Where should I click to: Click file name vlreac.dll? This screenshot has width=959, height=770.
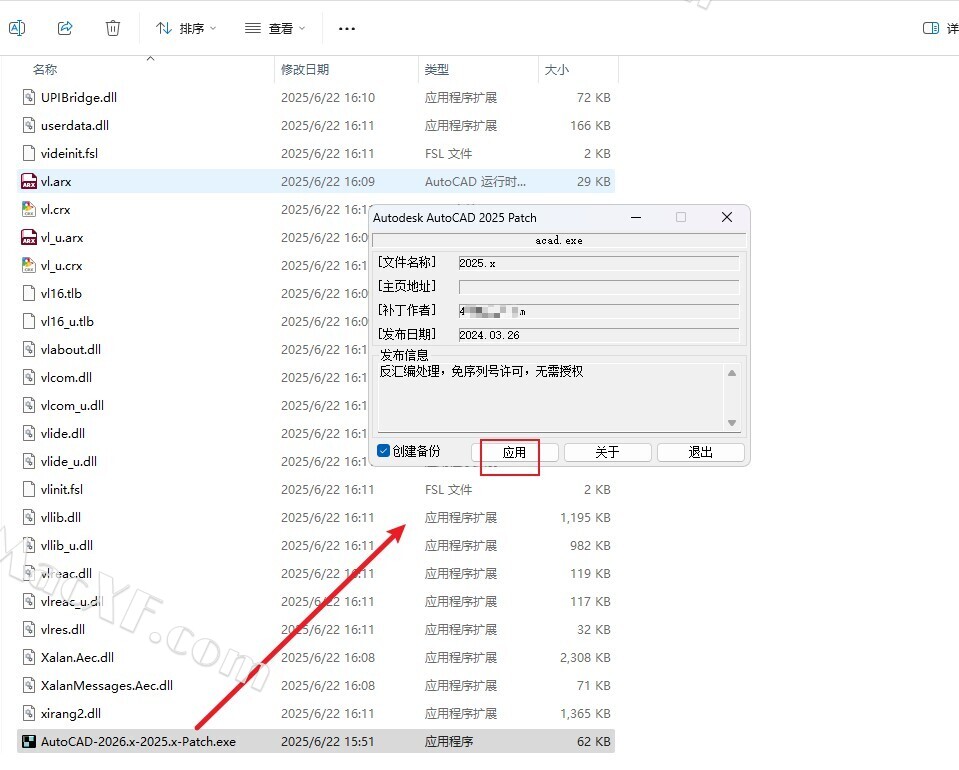coord(66,574)
